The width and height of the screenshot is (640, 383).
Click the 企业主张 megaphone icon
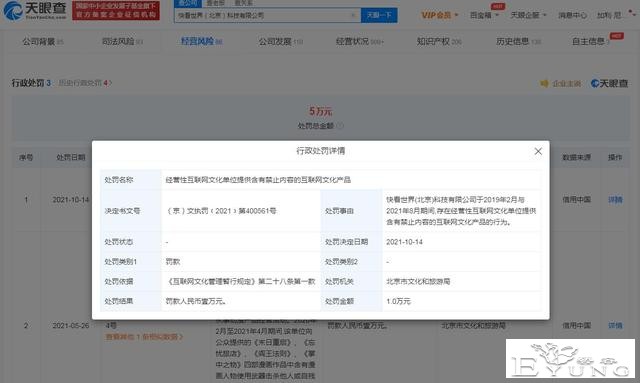(544, 84)
